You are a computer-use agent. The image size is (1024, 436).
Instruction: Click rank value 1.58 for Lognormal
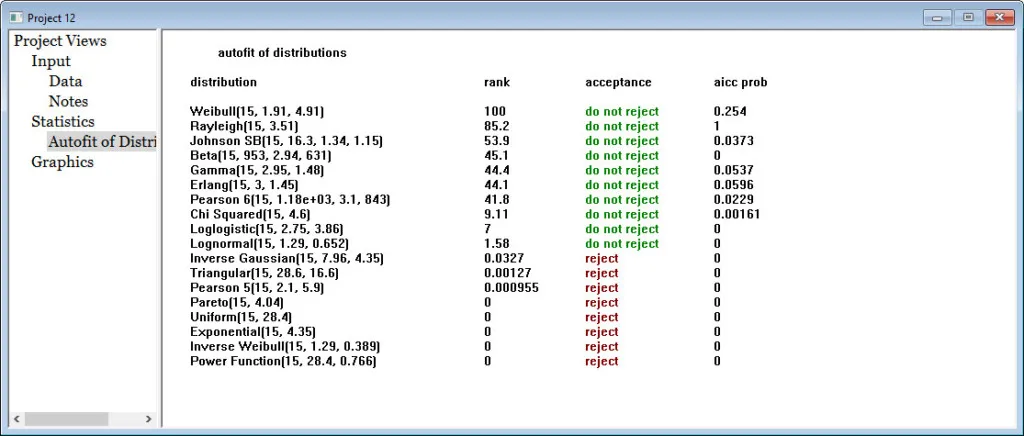[x=496, y=243]
